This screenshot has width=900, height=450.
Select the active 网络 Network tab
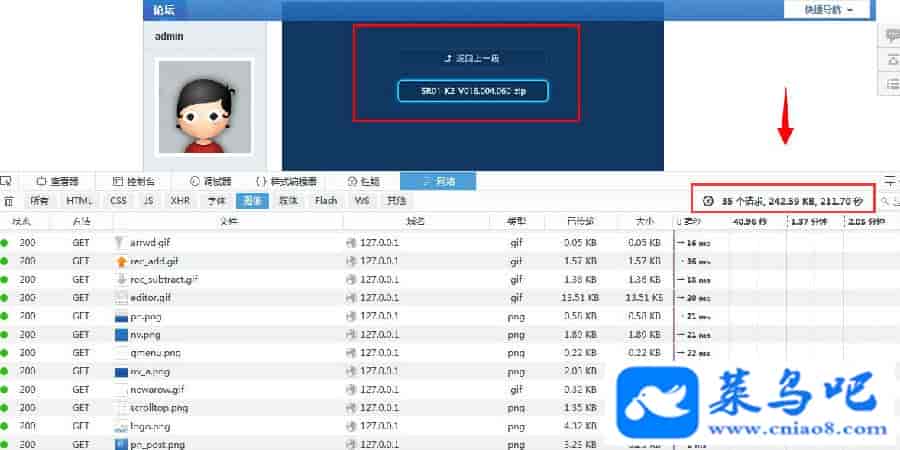(x=438, y=181)
